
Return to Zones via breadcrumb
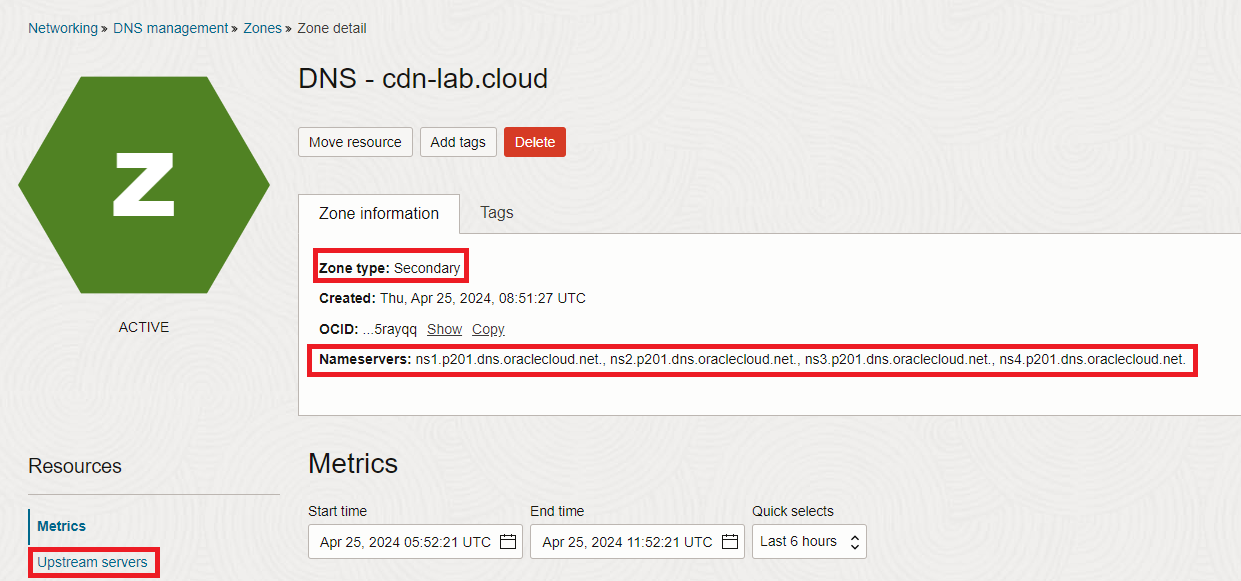[x=263, y=28]
